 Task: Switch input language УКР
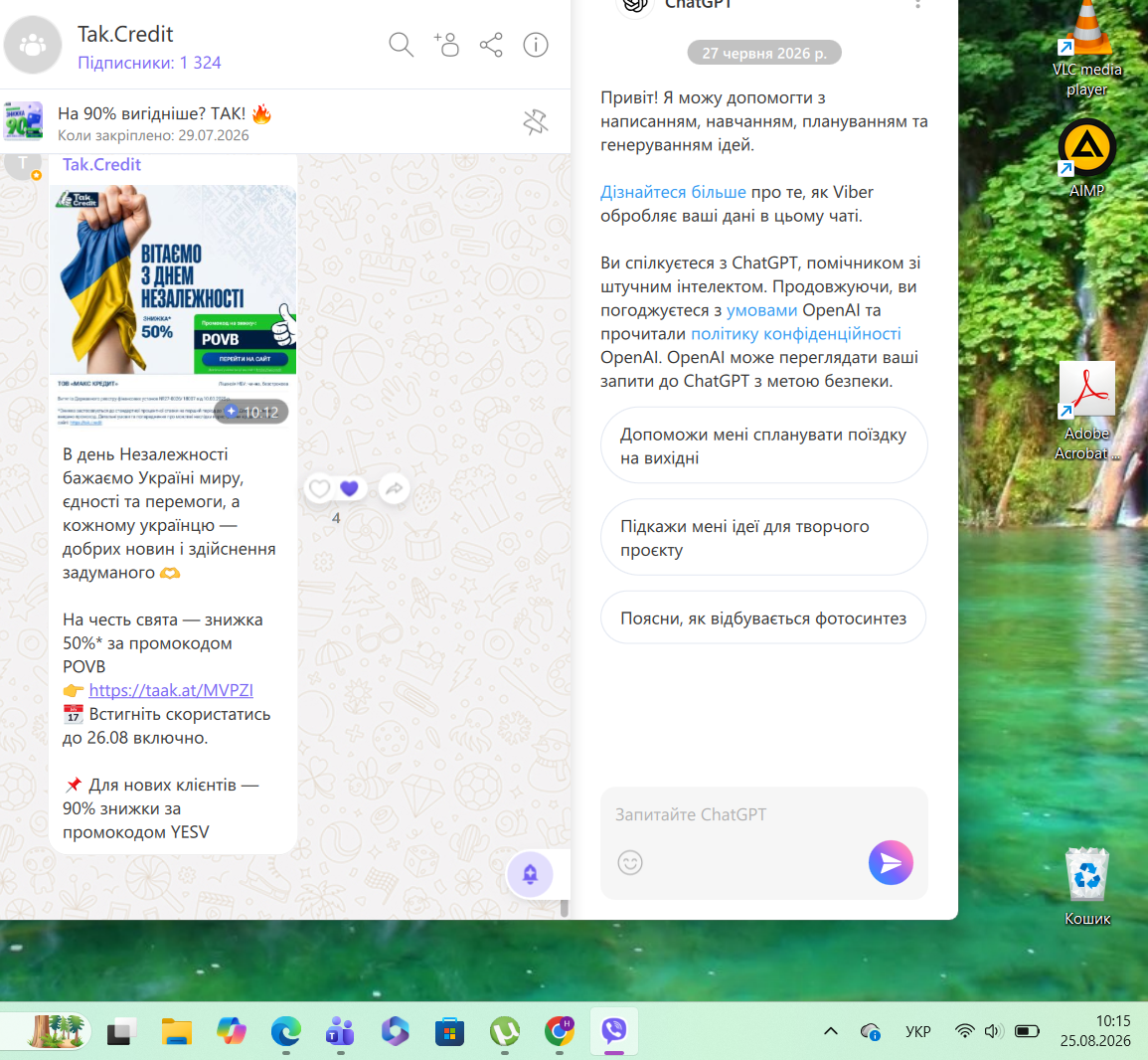point(918,1031)
